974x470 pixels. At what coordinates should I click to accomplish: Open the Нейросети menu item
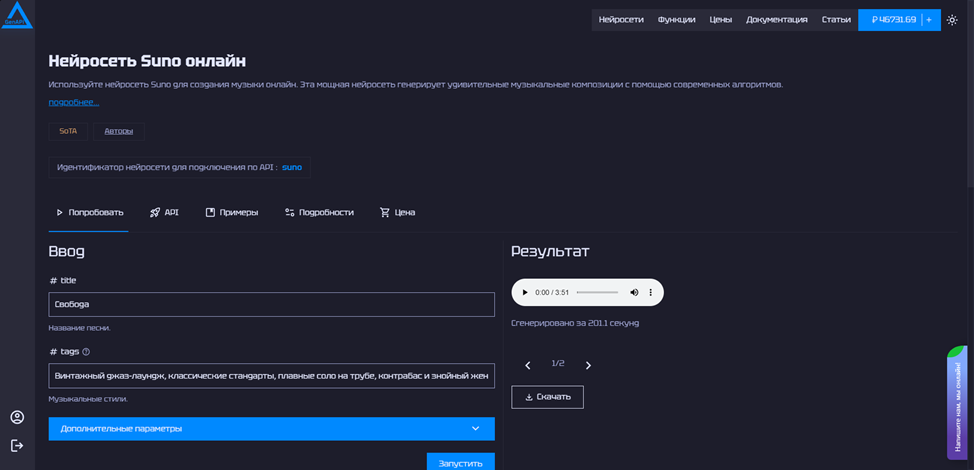[621, 20]
